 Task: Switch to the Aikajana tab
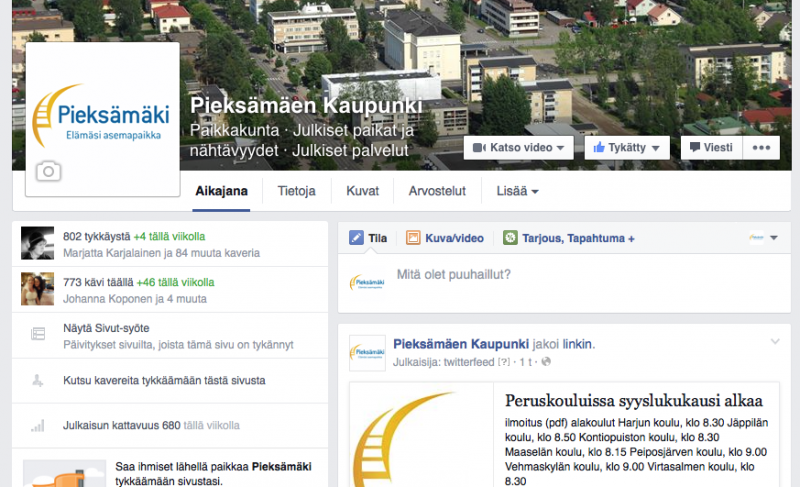click(x=221, y=191)
